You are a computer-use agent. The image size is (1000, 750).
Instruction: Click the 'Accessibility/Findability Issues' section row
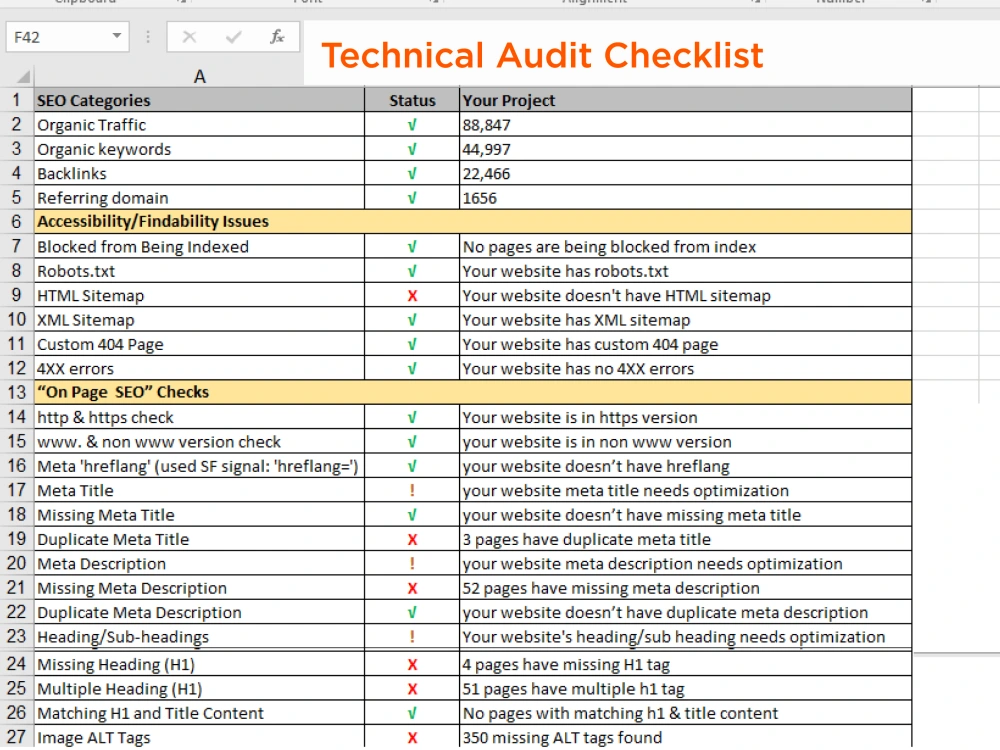473,221
